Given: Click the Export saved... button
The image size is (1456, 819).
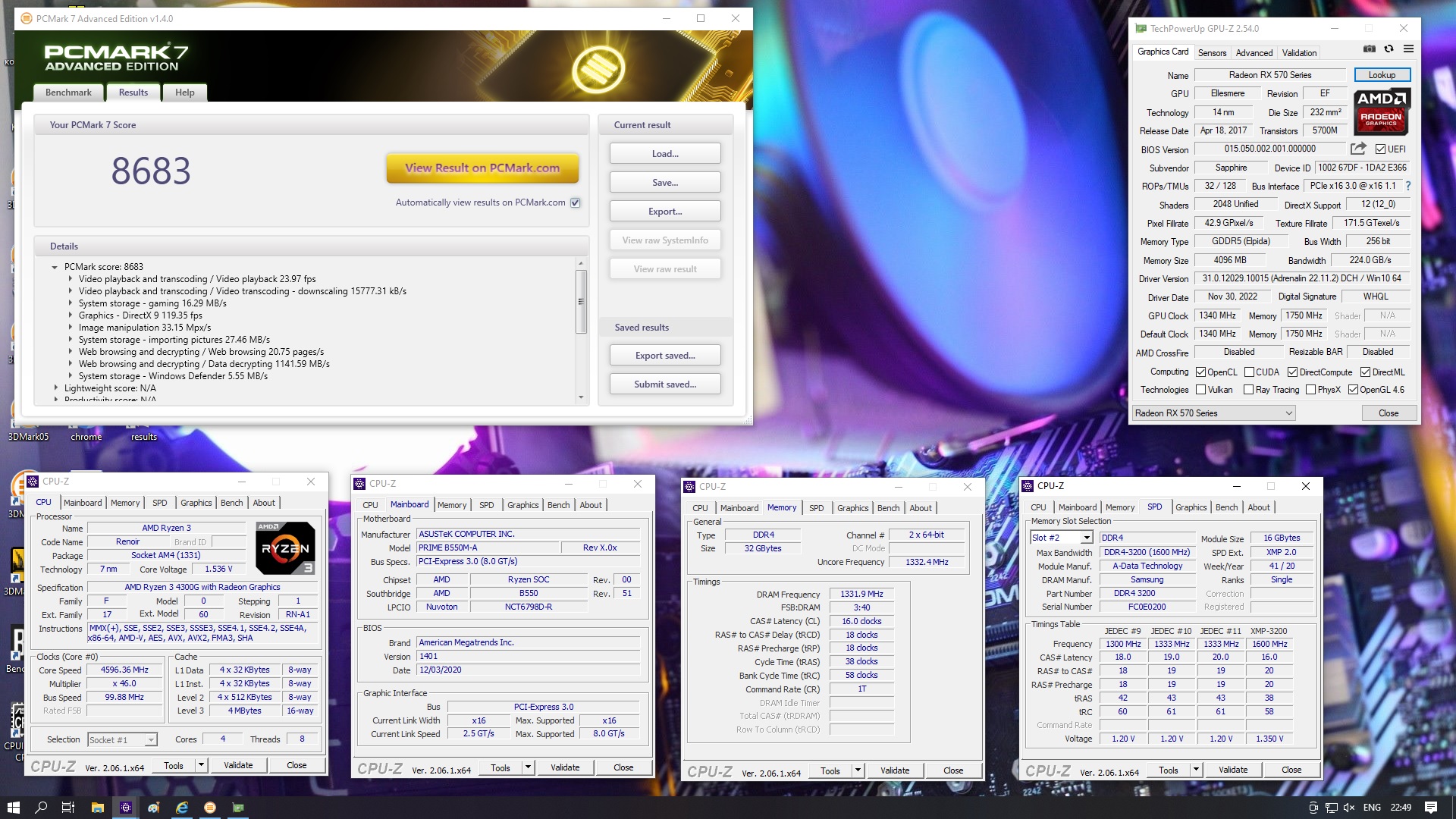Looking at the screenshot, I should tap(665, 356).
